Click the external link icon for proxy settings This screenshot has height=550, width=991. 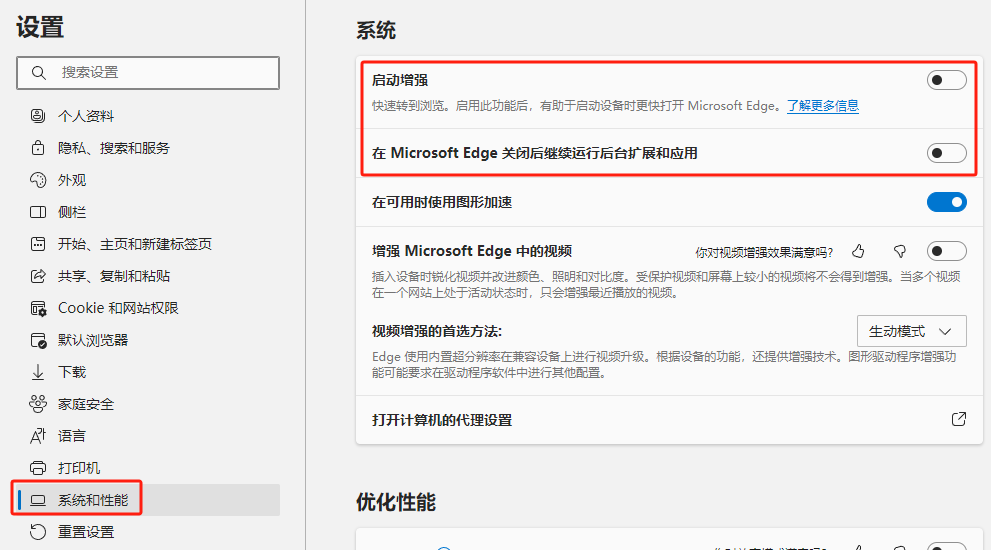[x=958, y=419]
